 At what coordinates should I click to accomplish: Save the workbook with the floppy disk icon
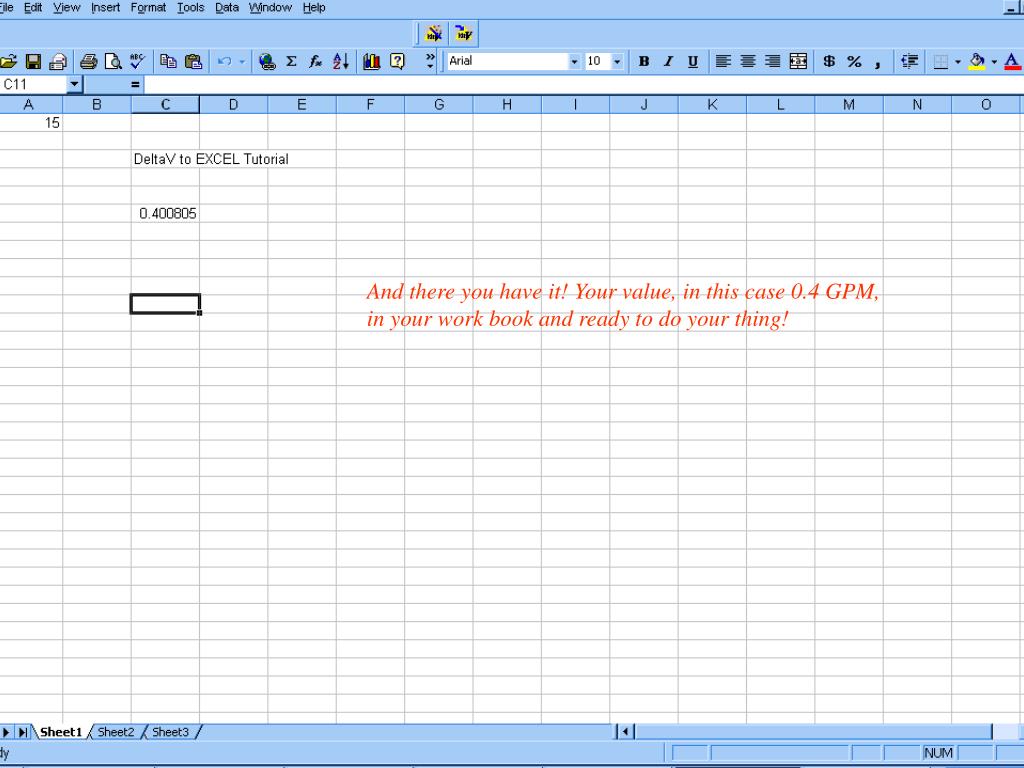[33, 61]
